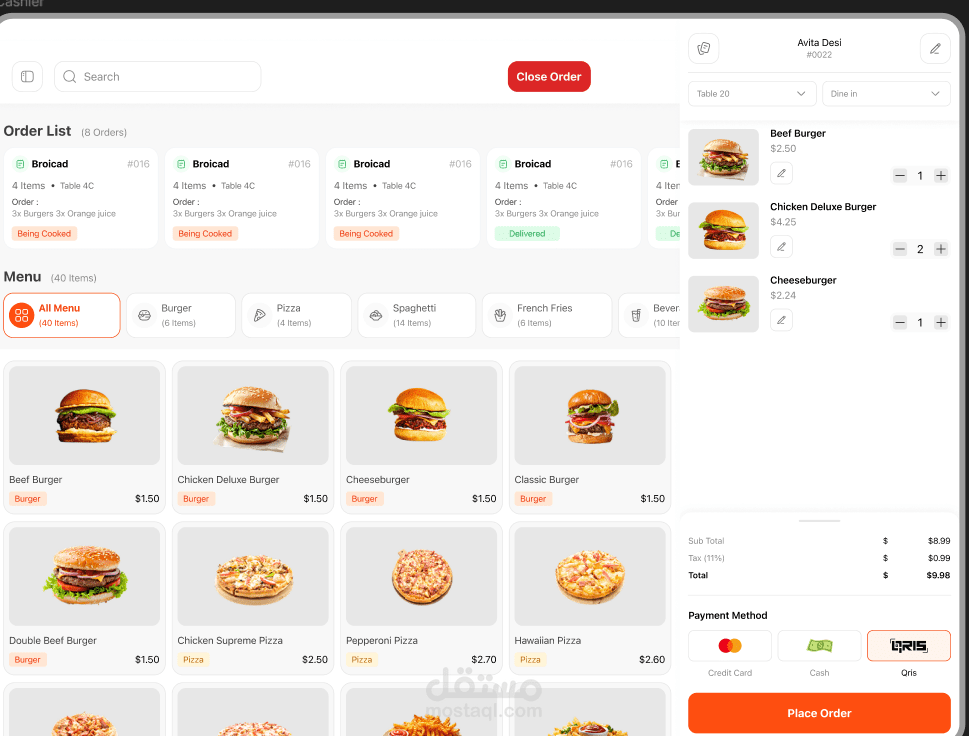Click the Spaghetti bowl category icon

[376, 315]
